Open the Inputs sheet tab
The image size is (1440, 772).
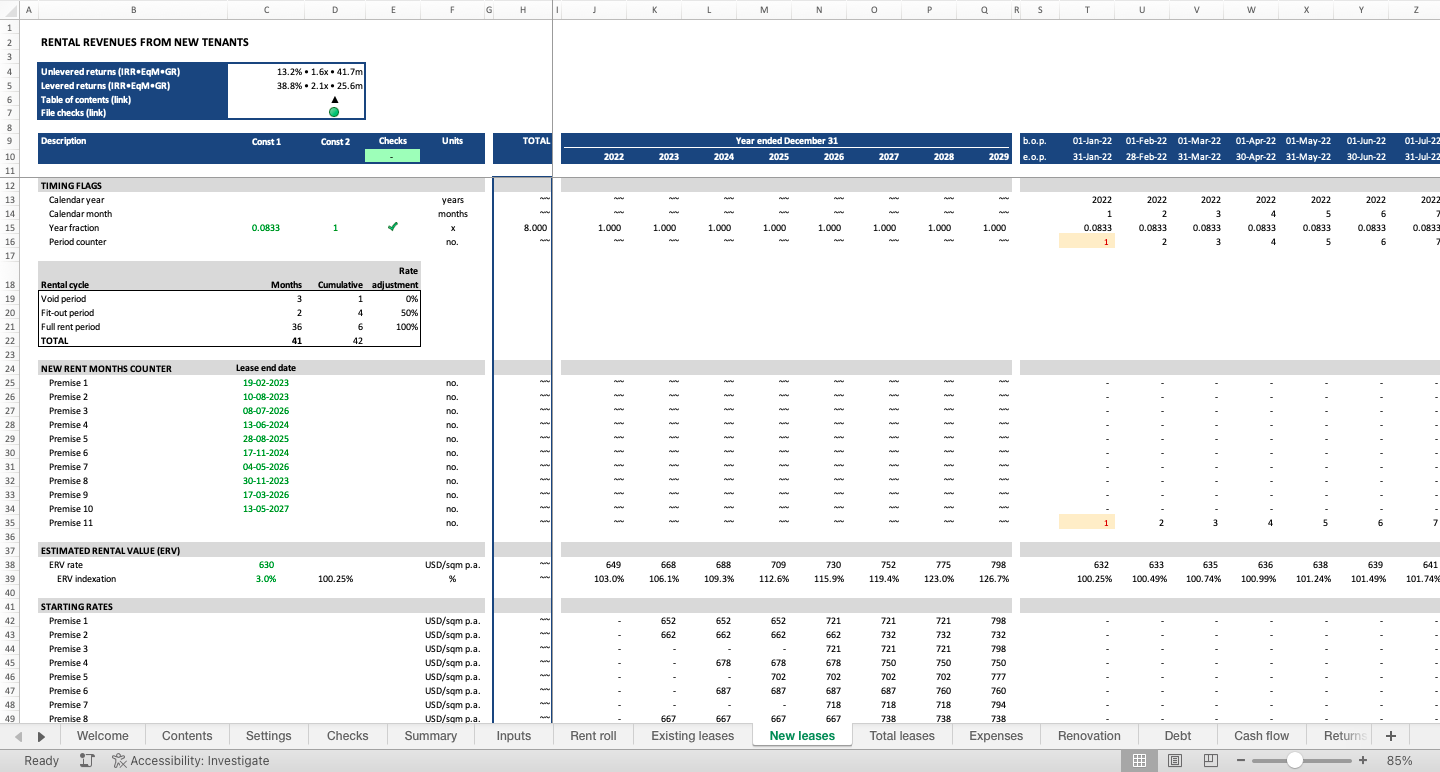(514, 735)
